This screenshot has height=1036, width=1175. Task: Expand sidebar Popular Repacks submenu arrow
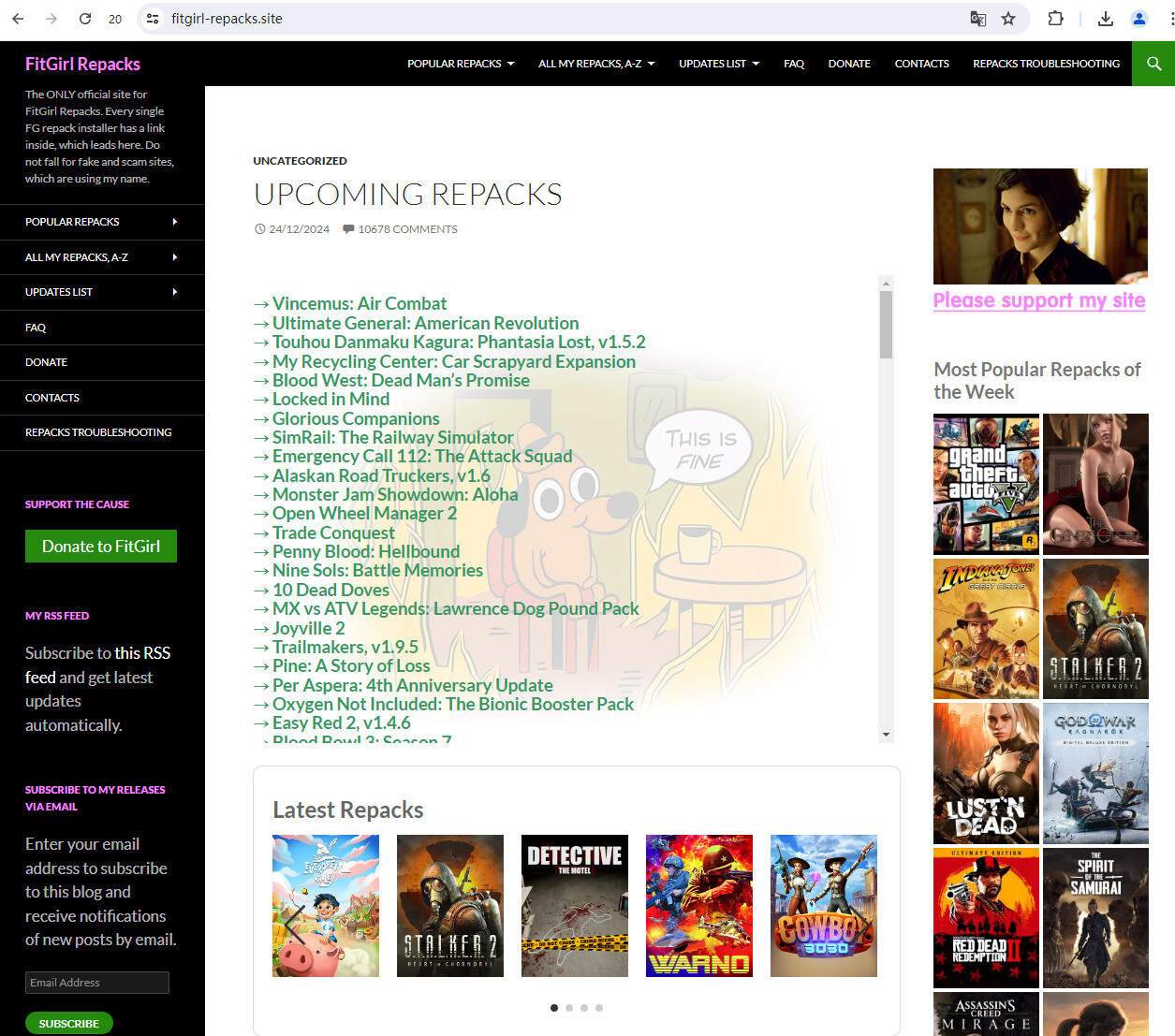175,222
